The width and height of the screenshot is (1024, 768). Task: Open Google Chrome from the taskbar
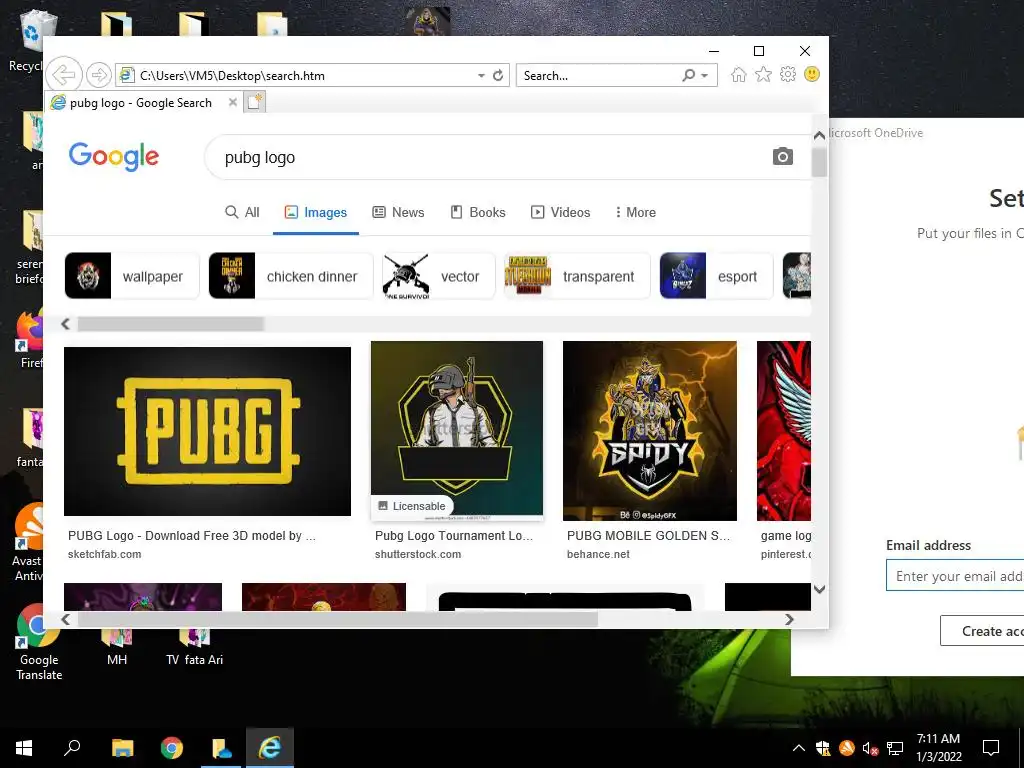[172, 748]
